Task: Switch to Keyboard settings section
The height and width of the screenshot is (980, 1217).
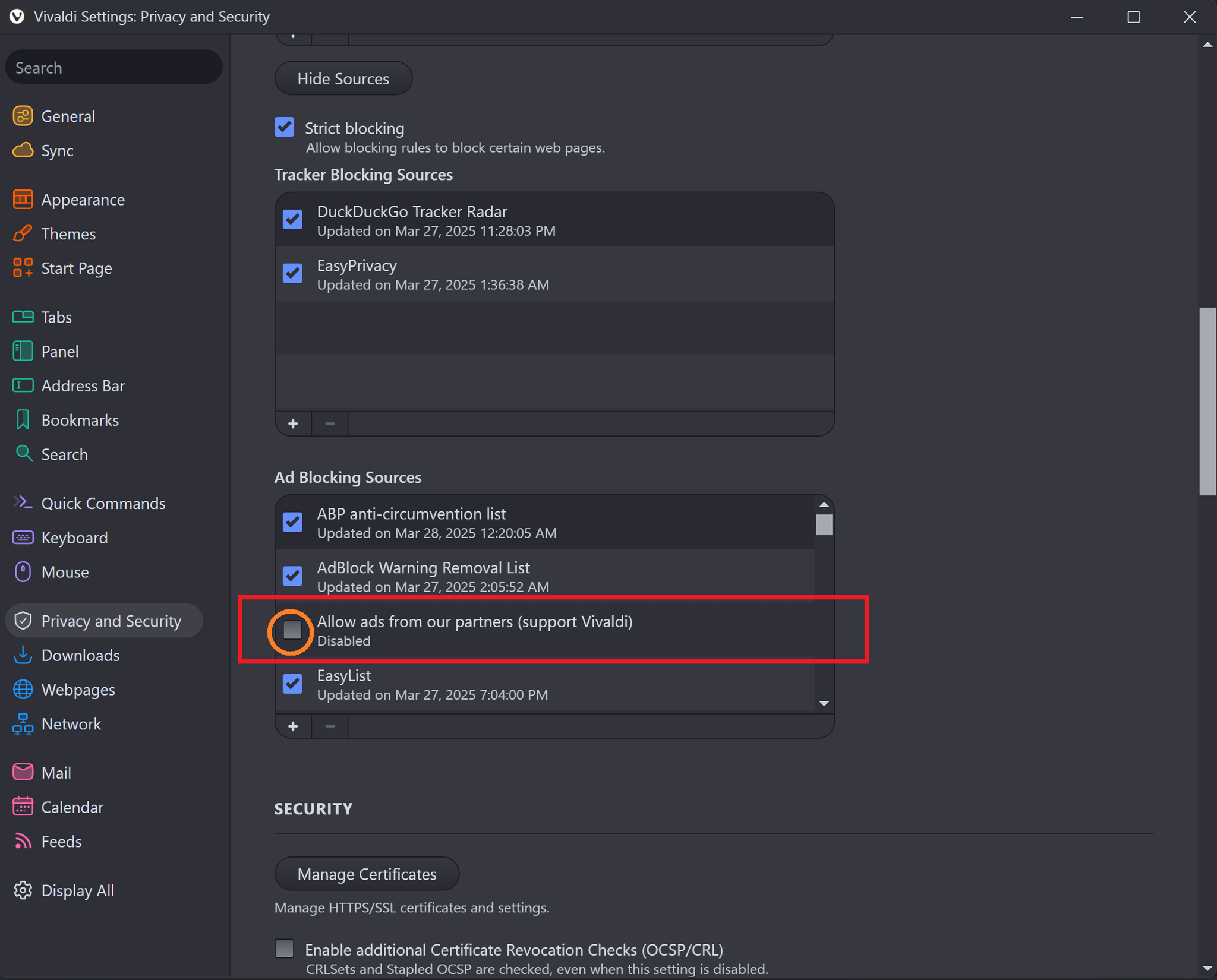Action: point(75,538)
